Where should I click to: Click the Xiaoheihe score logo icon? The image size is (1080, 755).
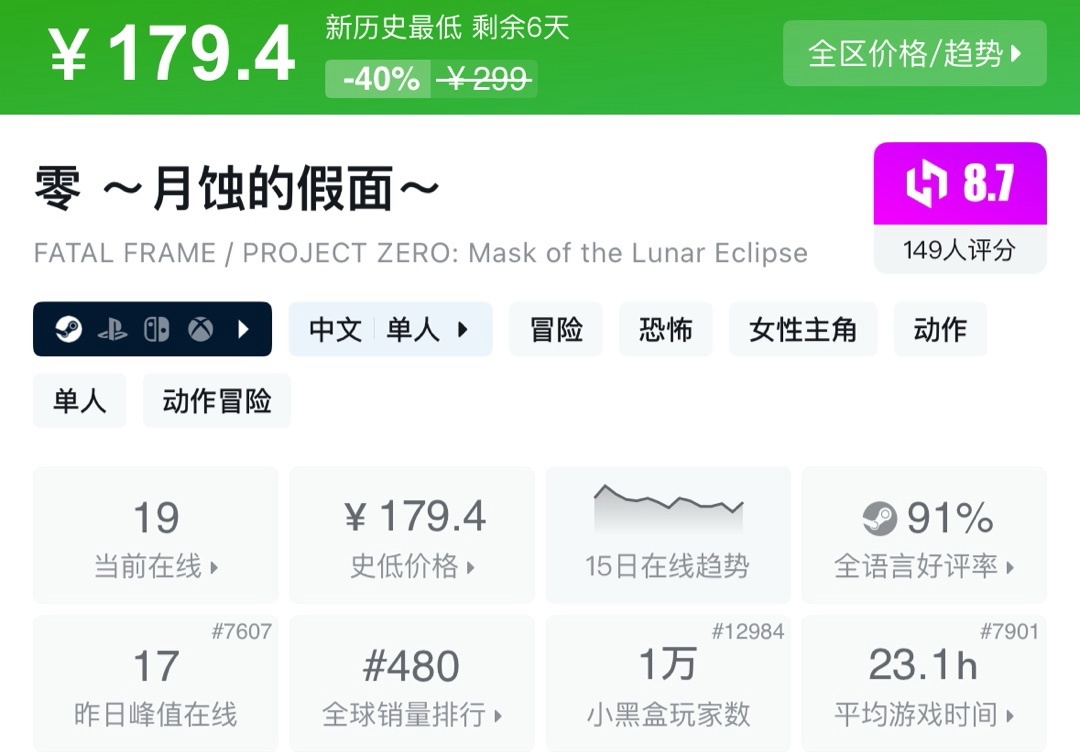(926, 184)
